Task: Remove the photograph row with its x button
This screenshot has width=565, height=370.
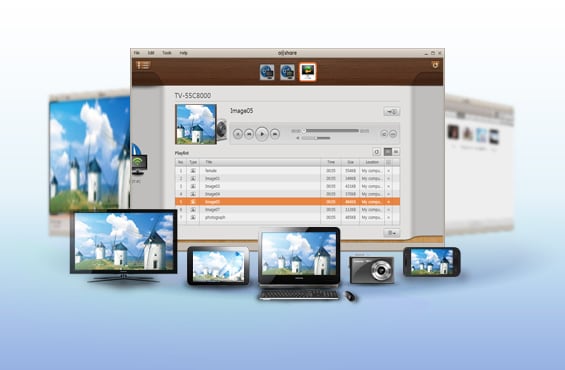Action: coord(388,218)
